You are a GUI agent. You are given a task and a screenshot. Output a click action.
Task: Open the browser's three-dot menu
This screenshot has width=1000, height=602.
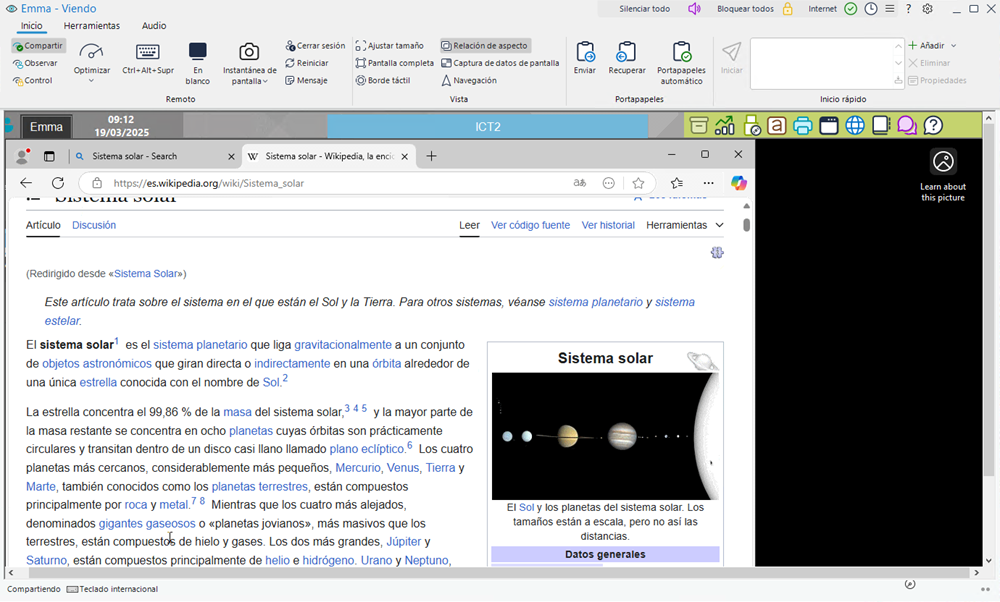pos(709,183)
